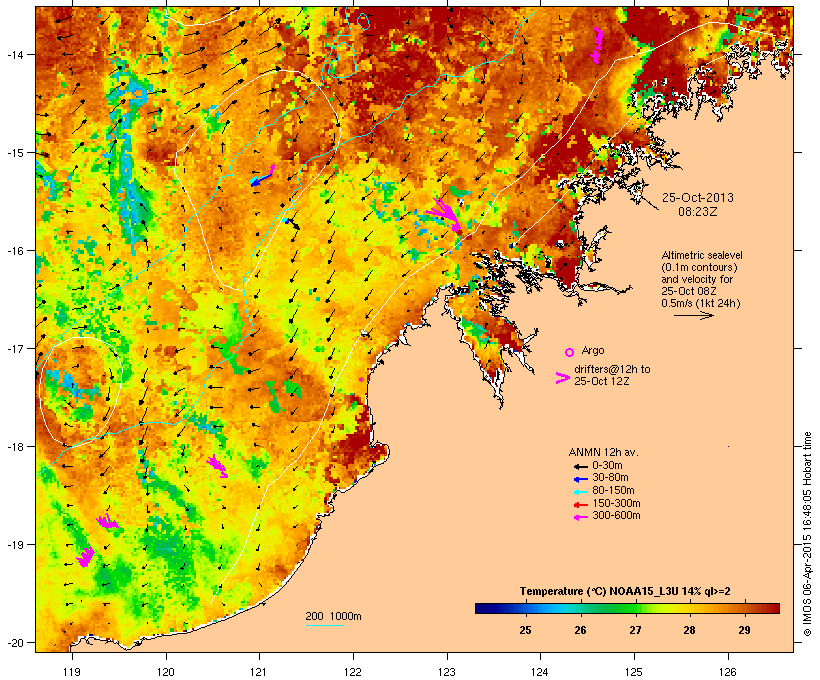The height and width of the screenshot is (680, 820).
Task: Click the Altimetric sealevel text
Action: pyautogui.click(x=702, y=256)
